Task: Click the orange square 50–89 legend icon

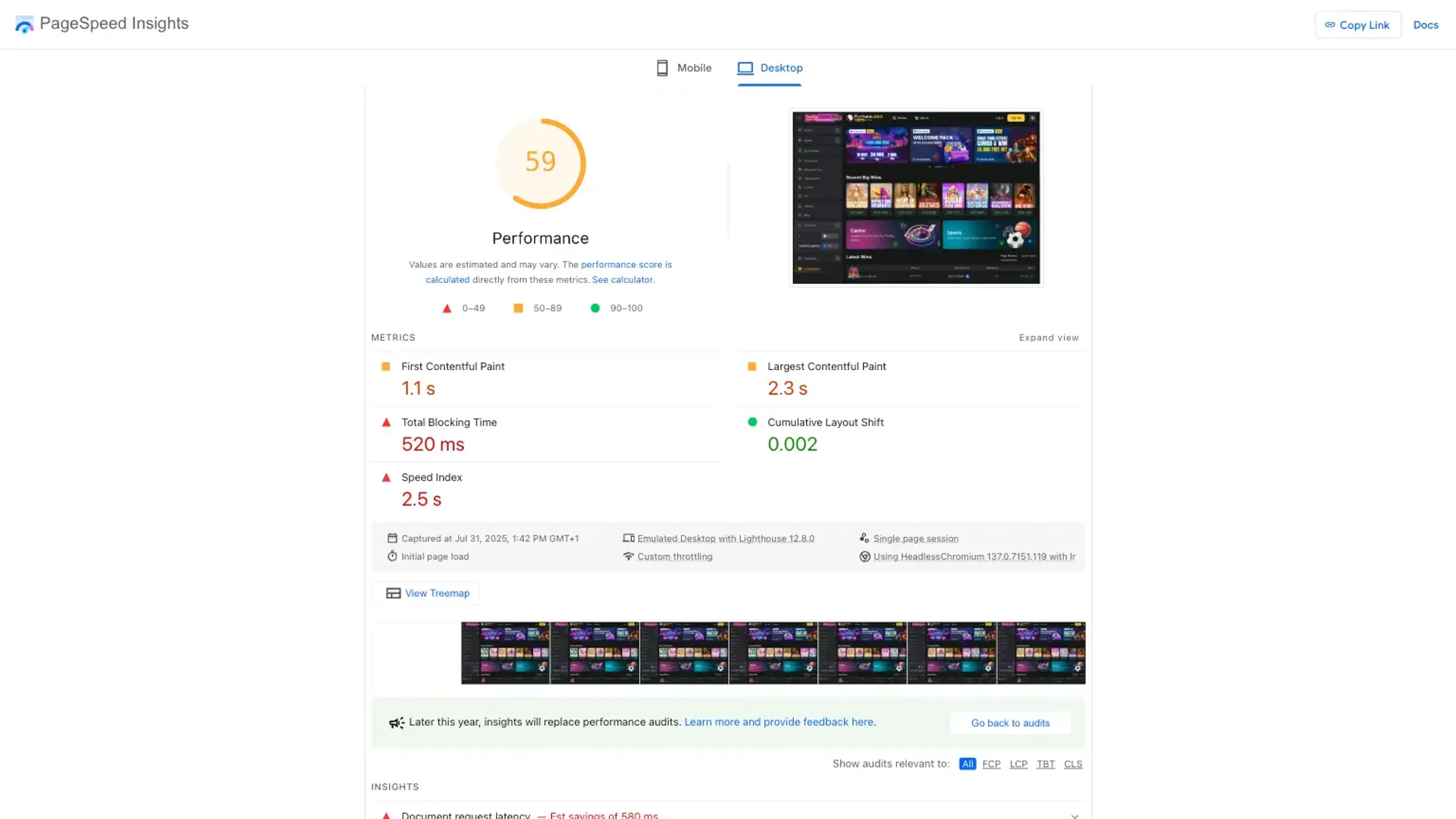Action: [518, 308]
